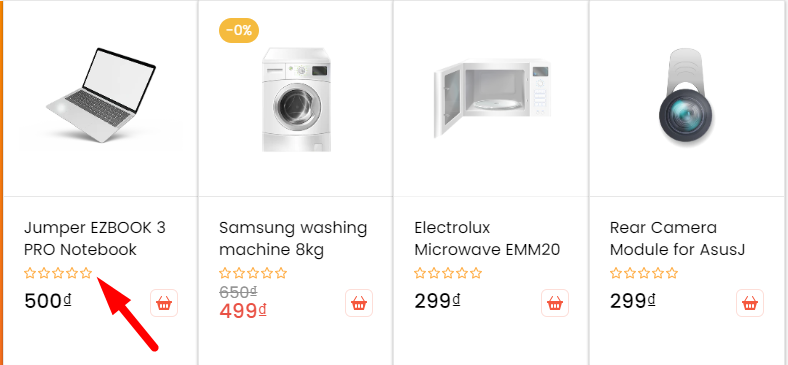
Task: Click the star rating under Jumper EZBOOK
Action: [x=58, y=273]
